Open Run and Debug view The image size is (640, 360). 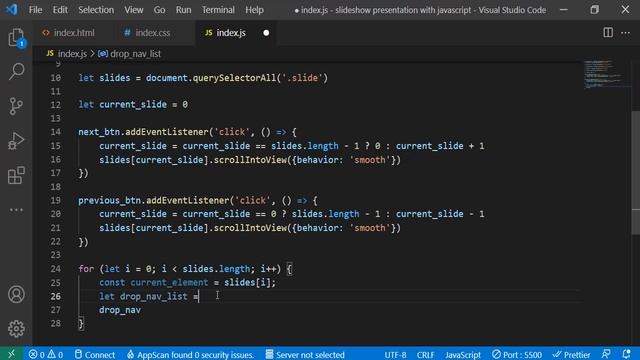point(16,141)
